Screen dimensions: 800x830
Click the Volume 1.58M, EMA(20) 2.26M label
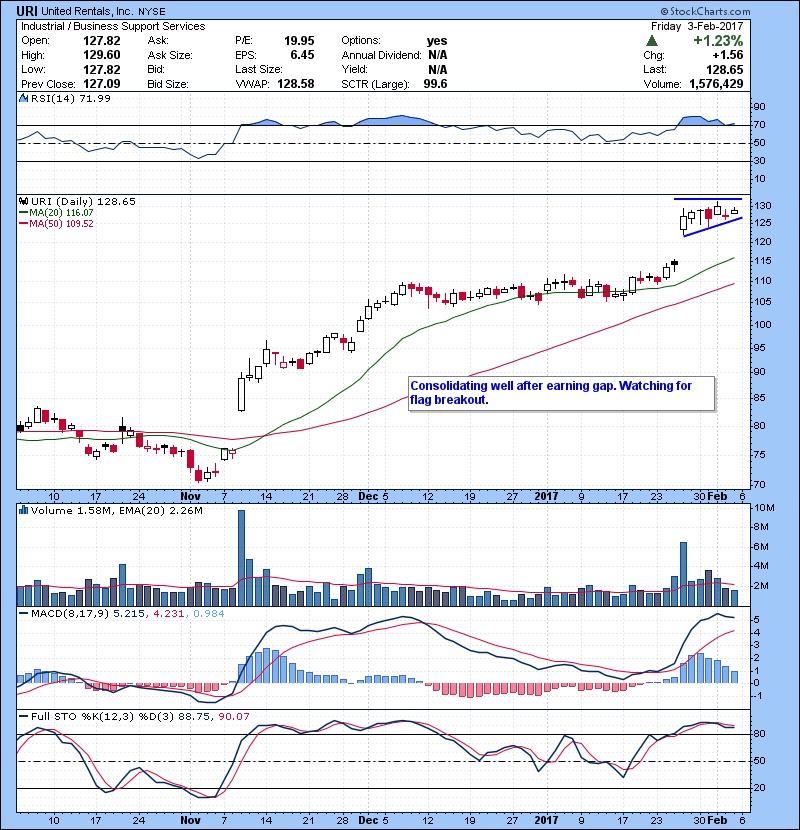tap(117, 510)
